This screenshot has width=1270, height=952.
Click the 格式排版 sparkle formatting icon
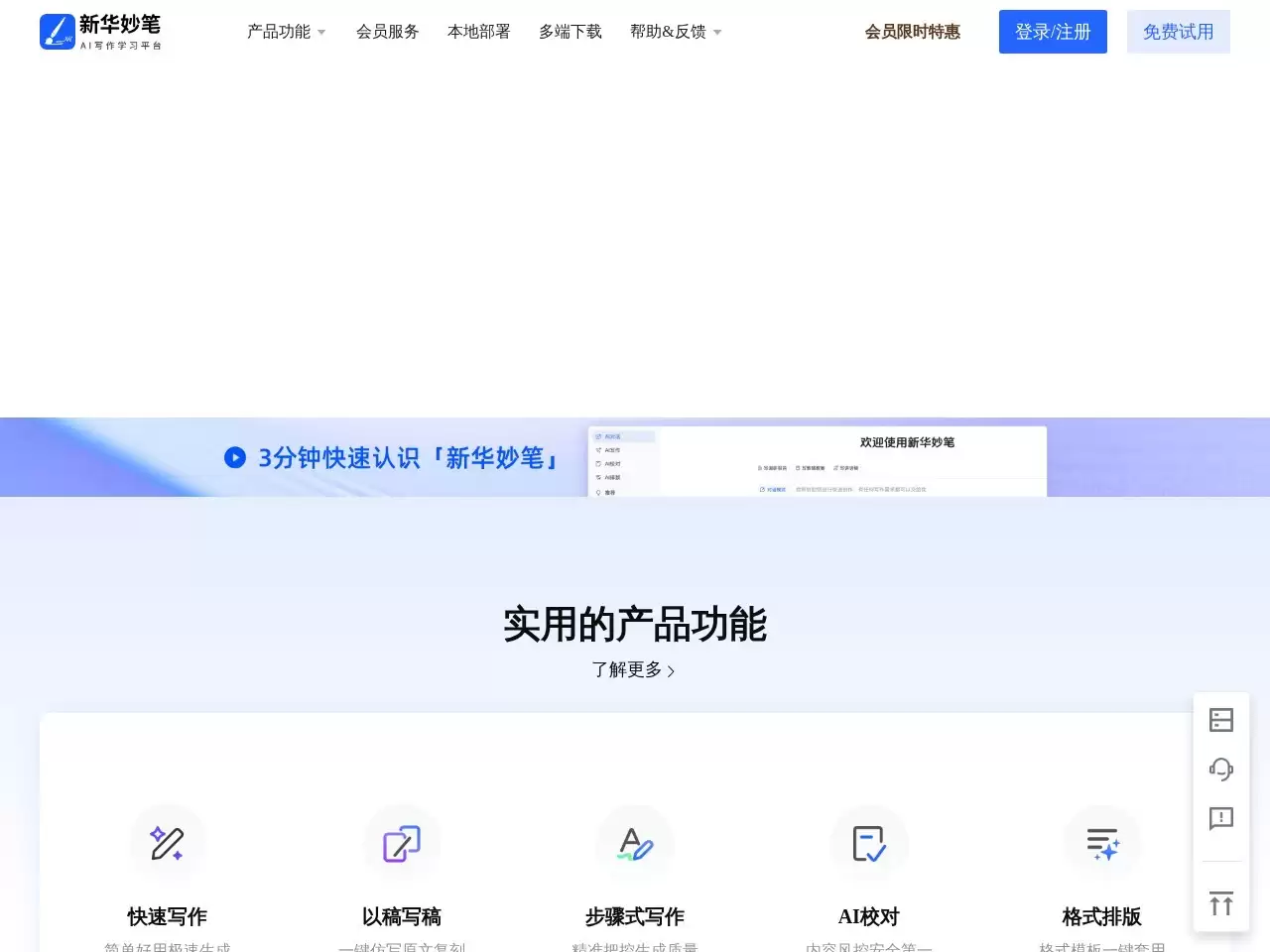tap(1103, 843)
